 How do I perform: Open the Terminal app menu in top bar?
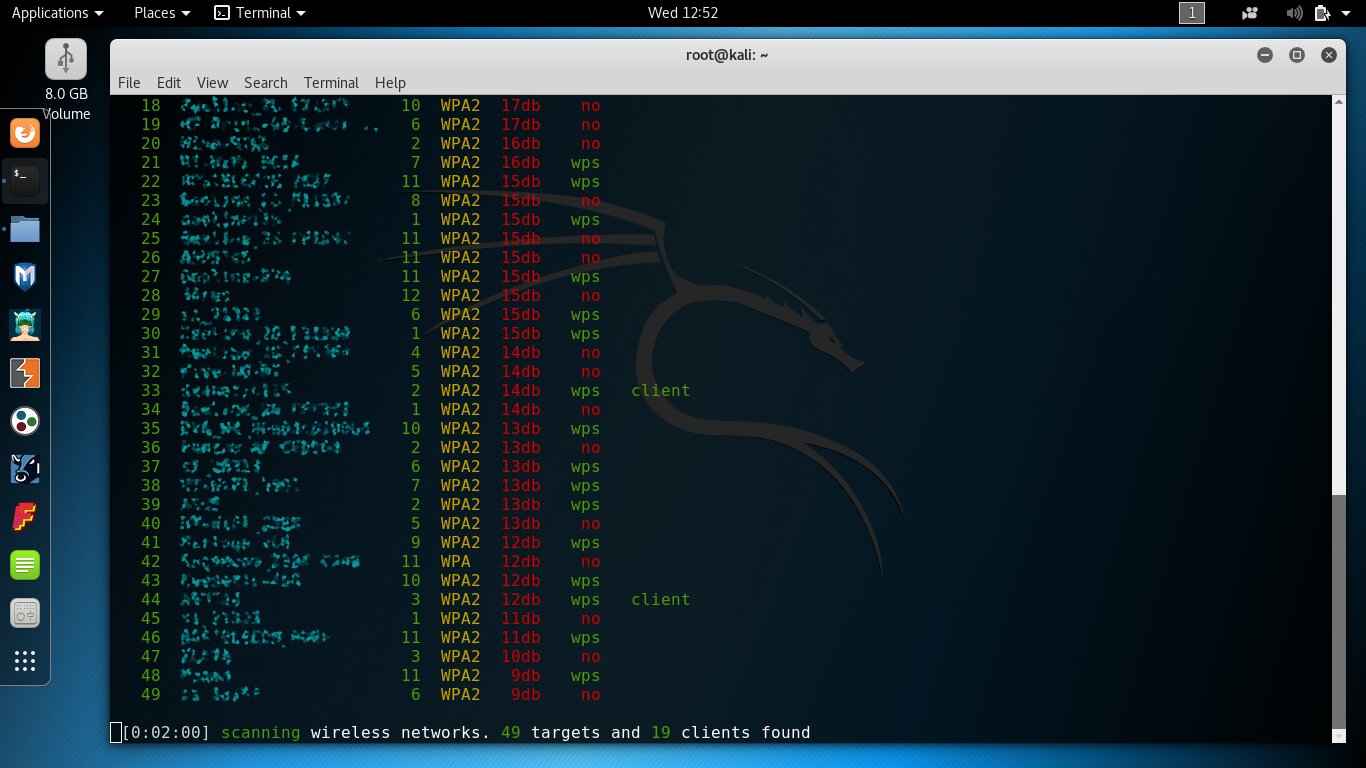coord(261,13)
